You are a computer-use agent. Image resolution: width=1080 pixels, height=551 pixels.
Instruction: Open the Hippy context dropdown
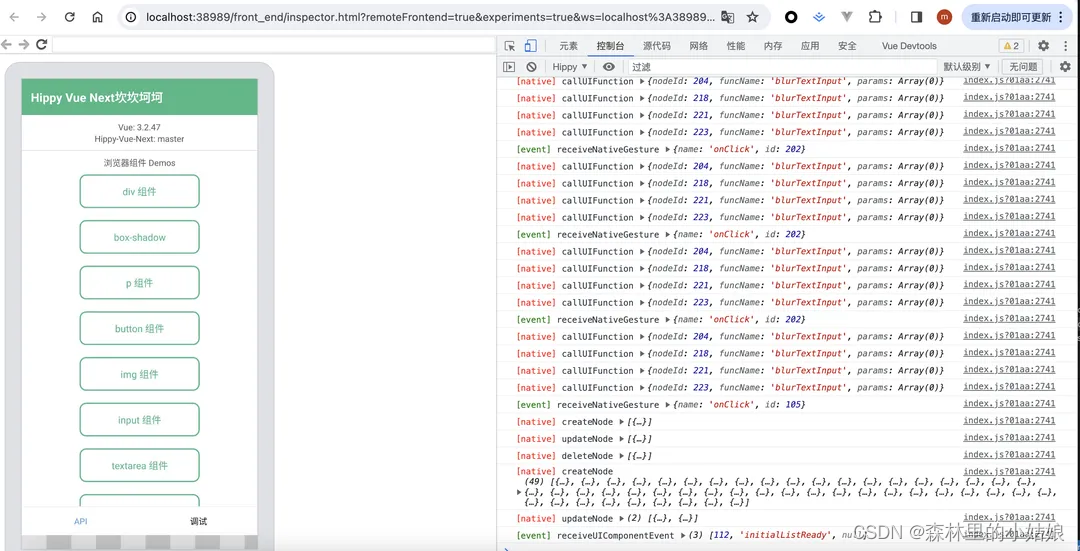pyautogui.click(x=570, y=67)
